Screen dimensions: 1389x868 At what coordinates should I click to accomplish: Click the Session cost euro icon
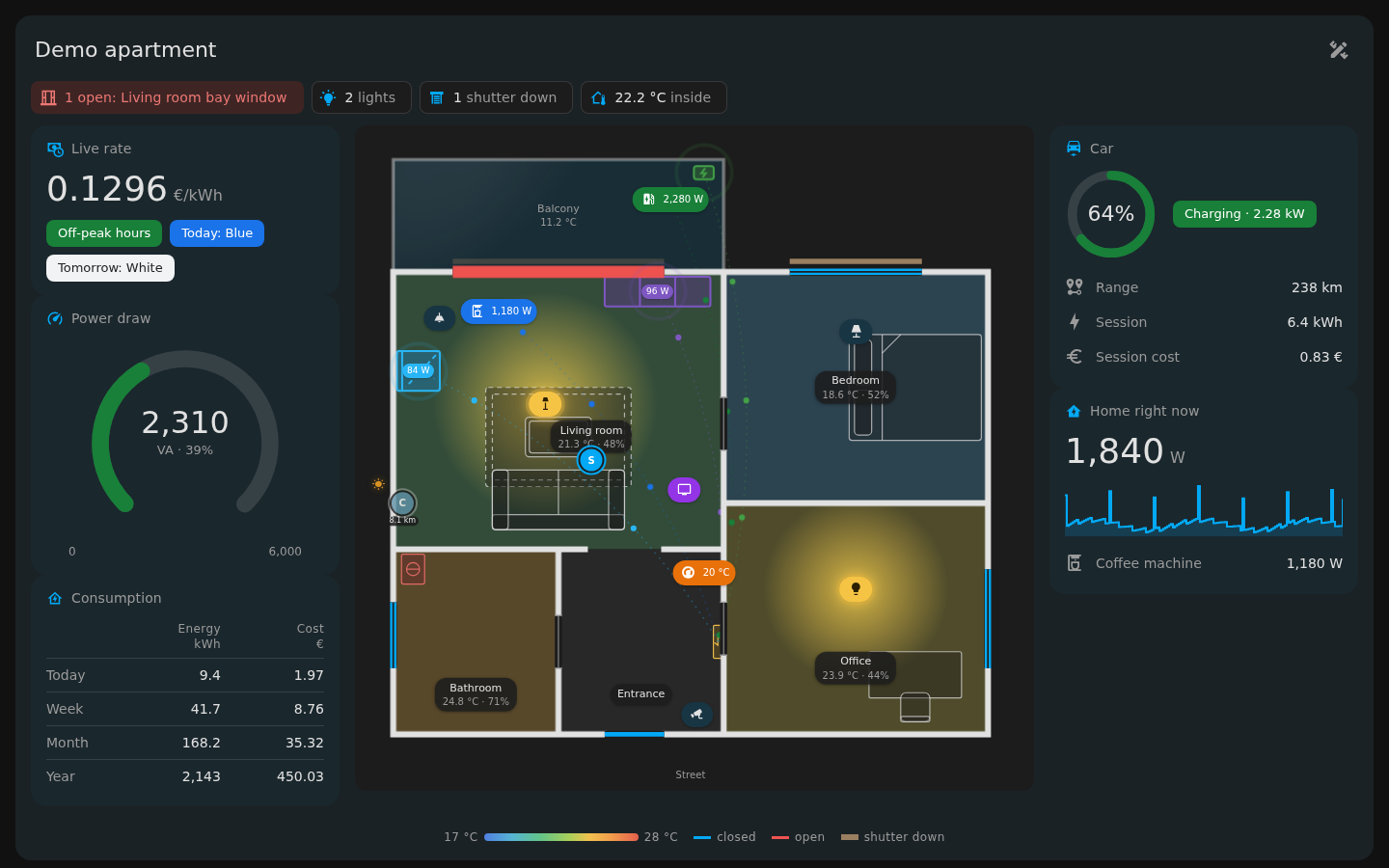coord(1074,357)
